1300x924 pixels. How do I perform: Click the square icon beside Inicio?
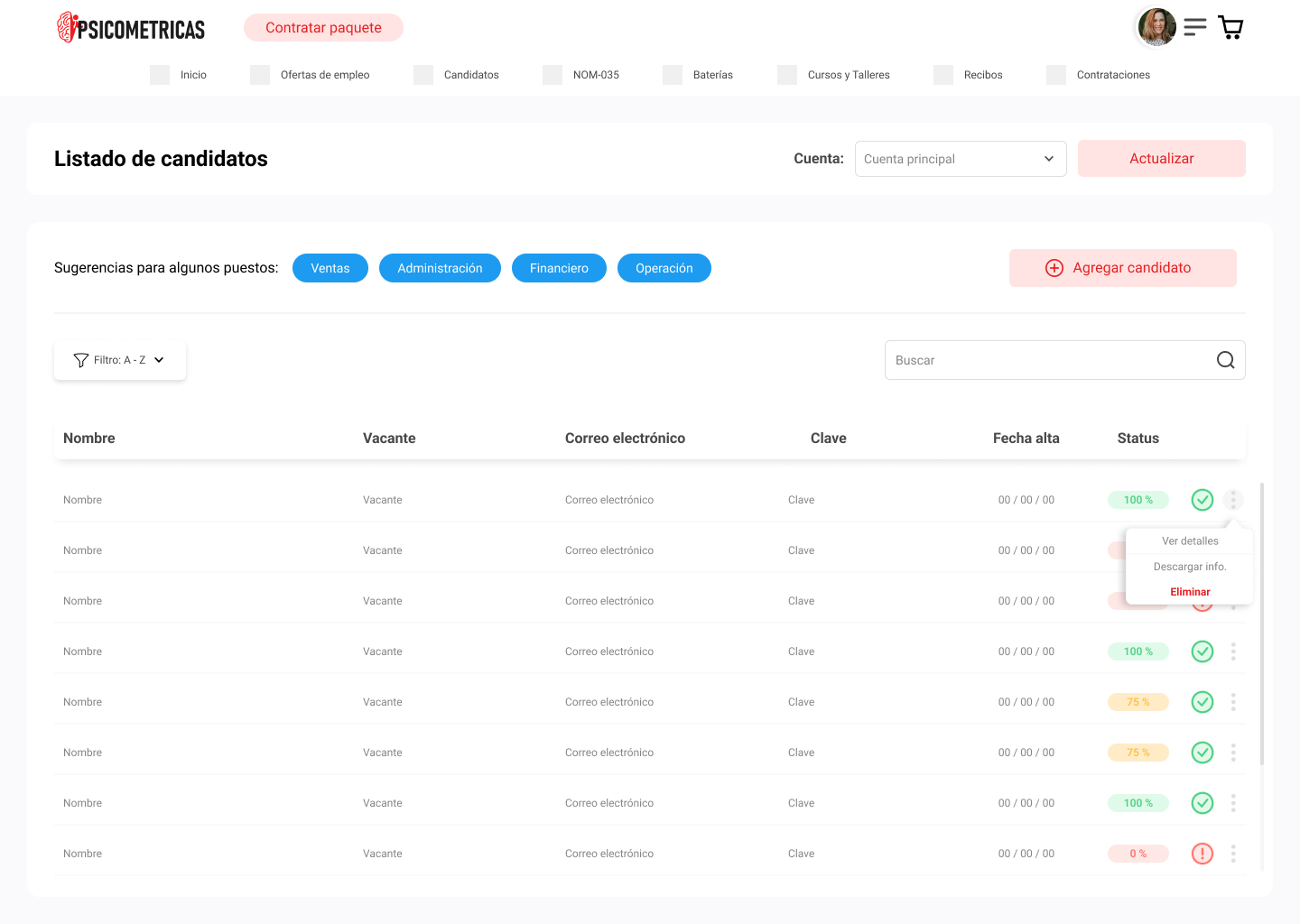pyautogui.click(x=160, y=75)
